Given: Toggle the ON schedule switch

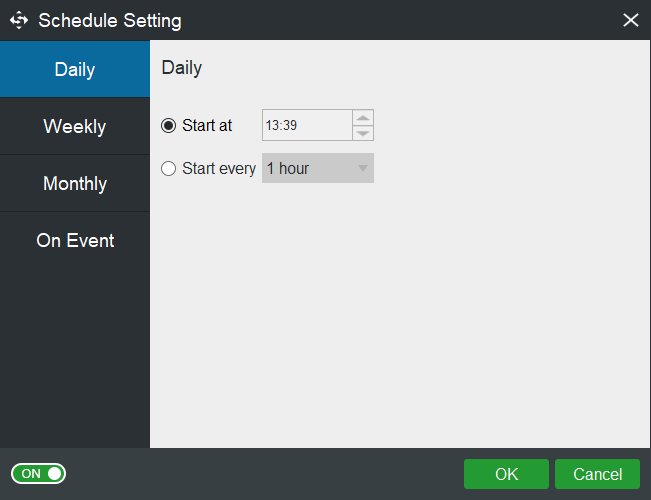Looking at the screenshot, I should (x=38, y=473).
